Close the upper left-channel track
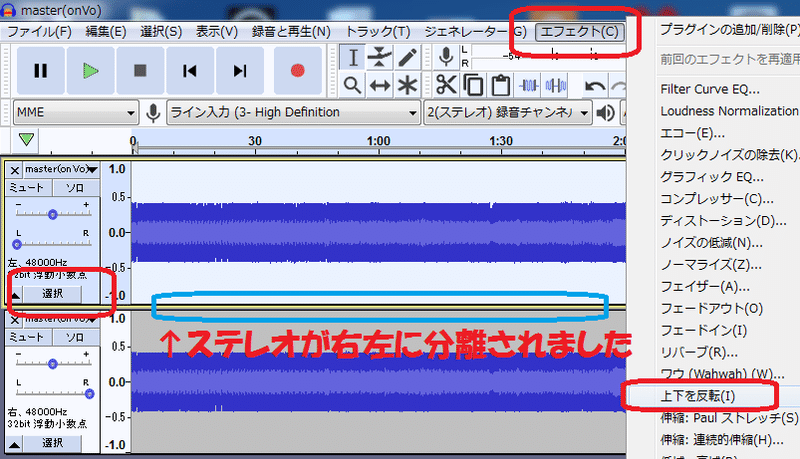 tap(15, 170)
